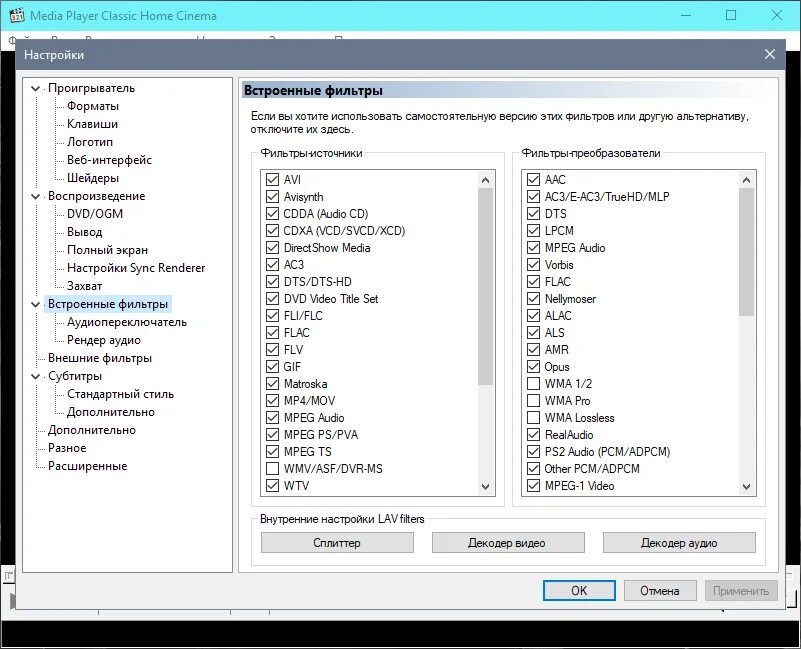The image size is (801, 649).
Task: Collapse the Встроенные фильтры tree node
Action: tap(35, 305)
